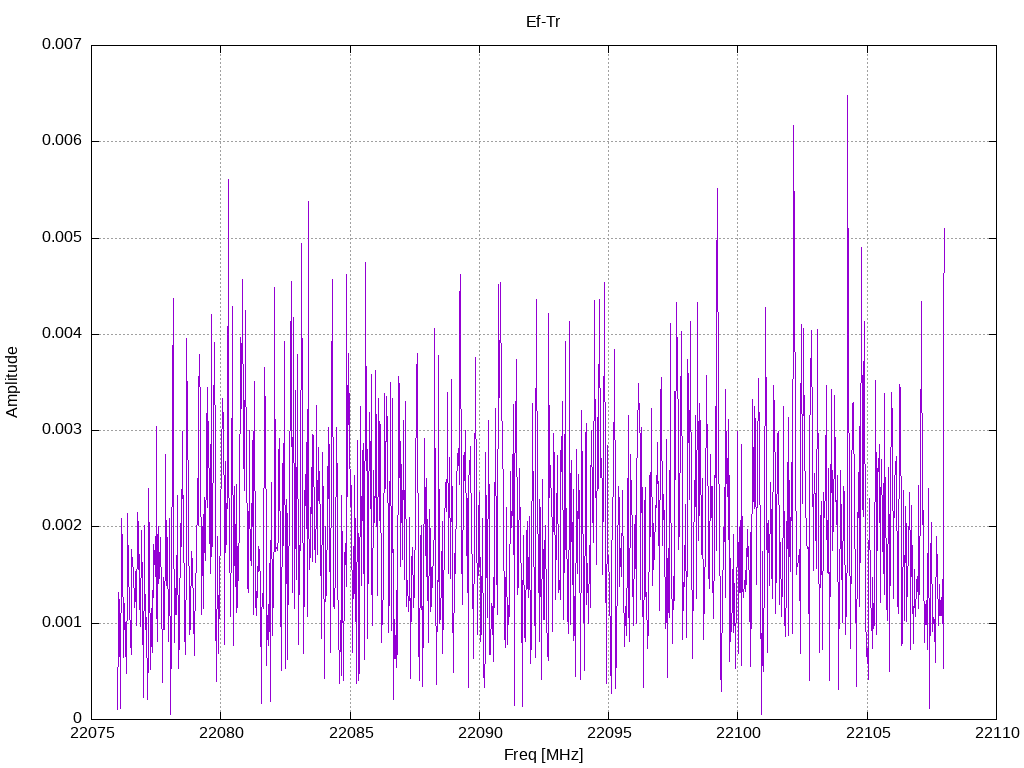Click the "Freq [MHz]" x-axis label

543,755
